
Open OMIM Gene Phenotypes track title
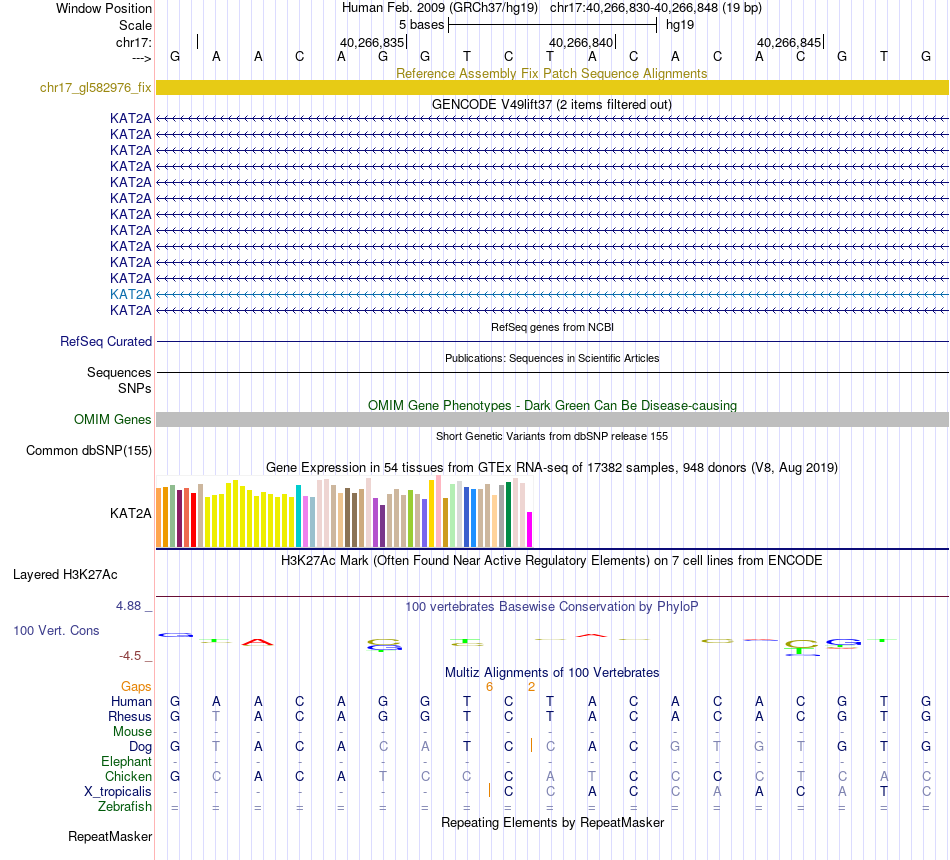click(x=552, y=405)
